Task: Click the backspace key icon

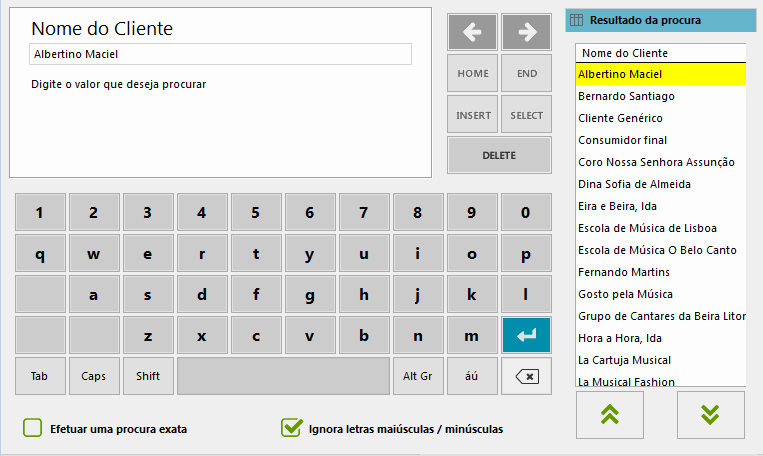Action: coord(527,376)
